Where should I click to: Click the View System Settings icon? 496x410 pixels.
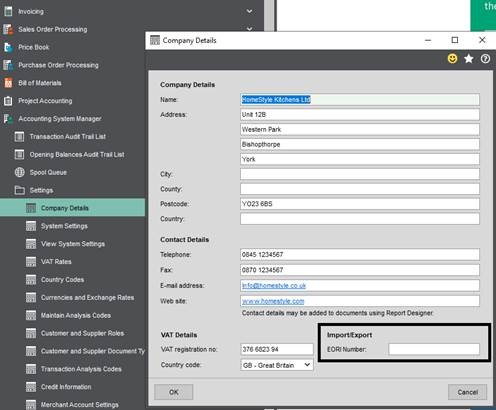[x=31, y=244]
